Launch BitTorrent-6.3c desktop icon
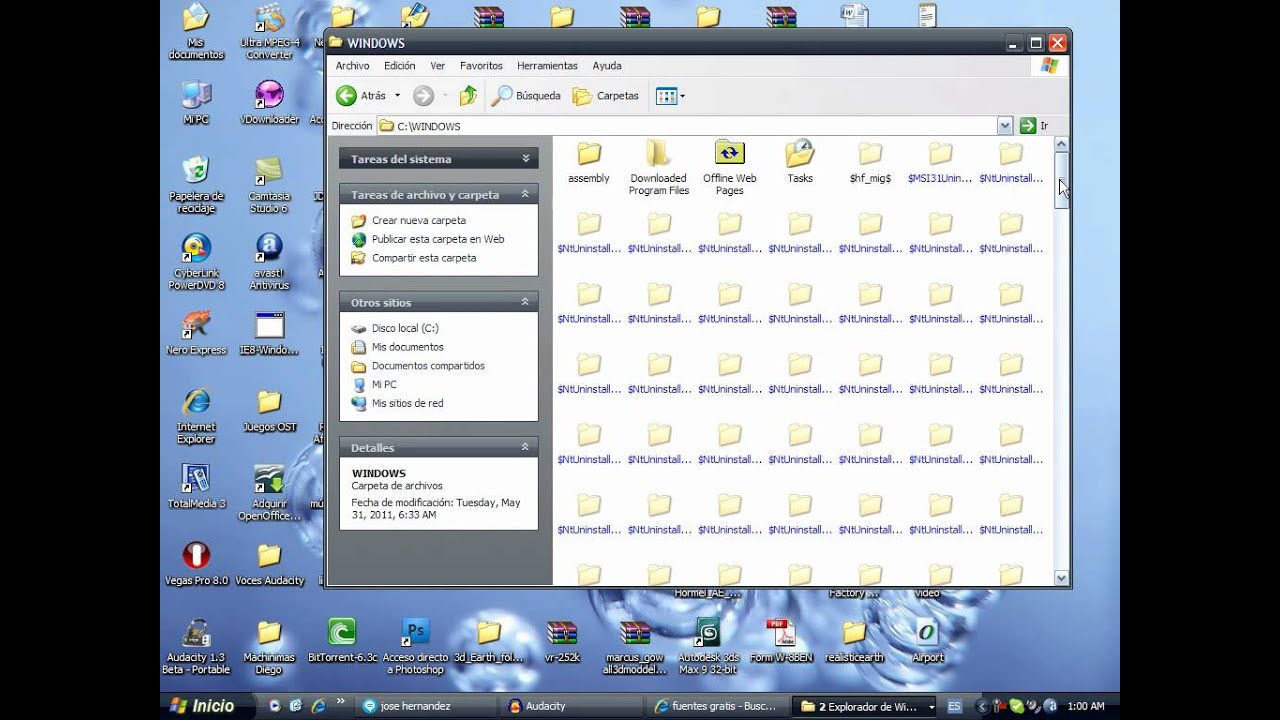The height and width of the screenshot is (720, 1280). 342,641
